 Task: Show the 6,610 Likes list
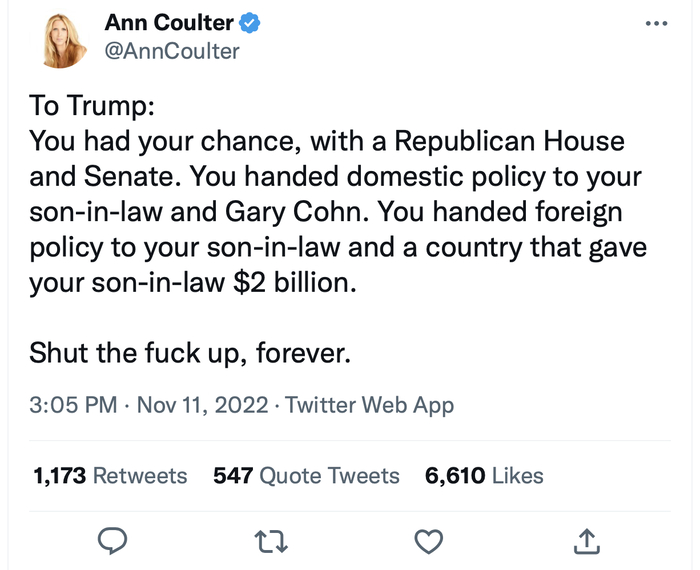[484, 476]
